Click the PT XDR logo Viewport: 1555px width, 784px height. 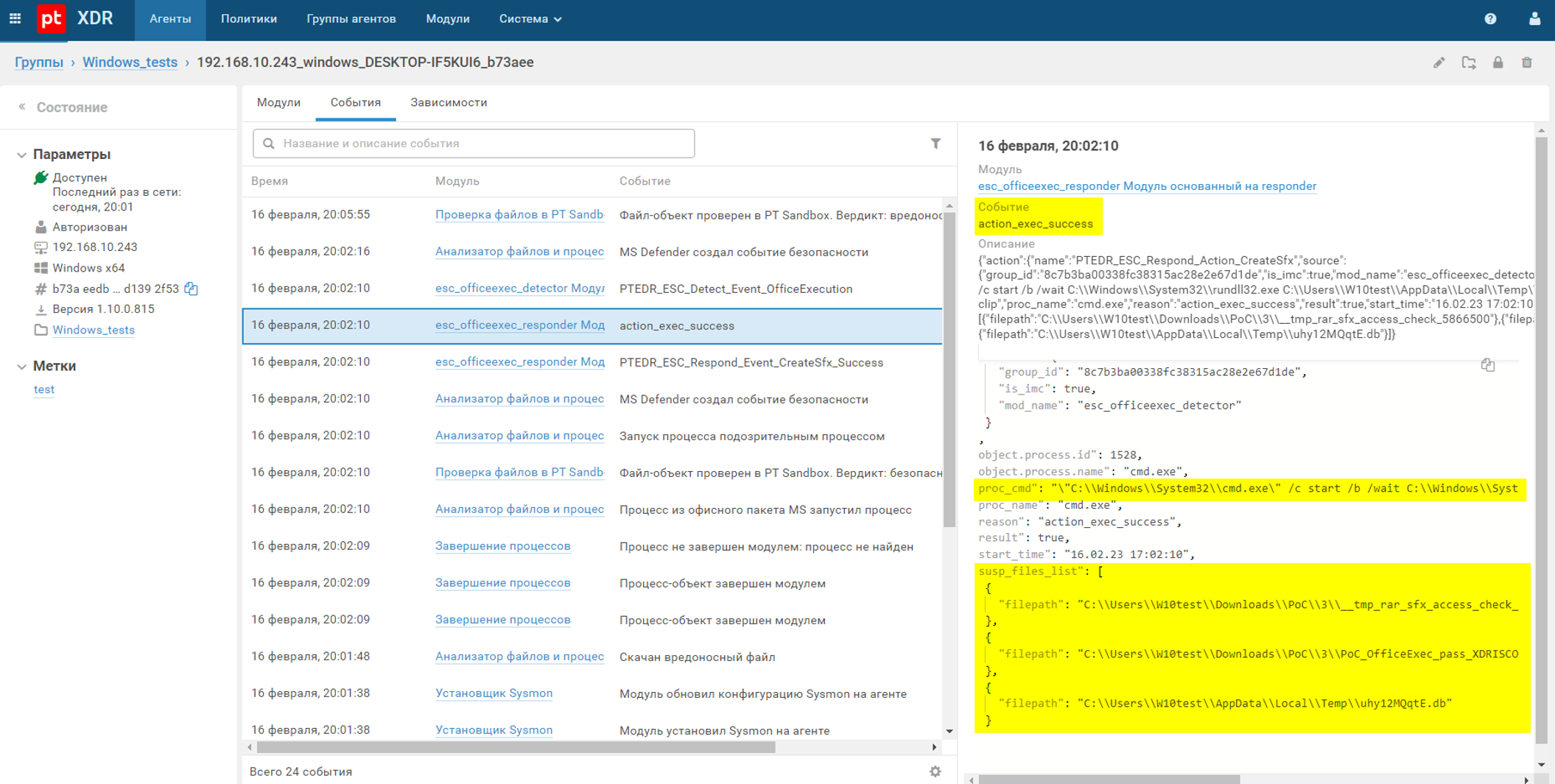pos(75,18)
